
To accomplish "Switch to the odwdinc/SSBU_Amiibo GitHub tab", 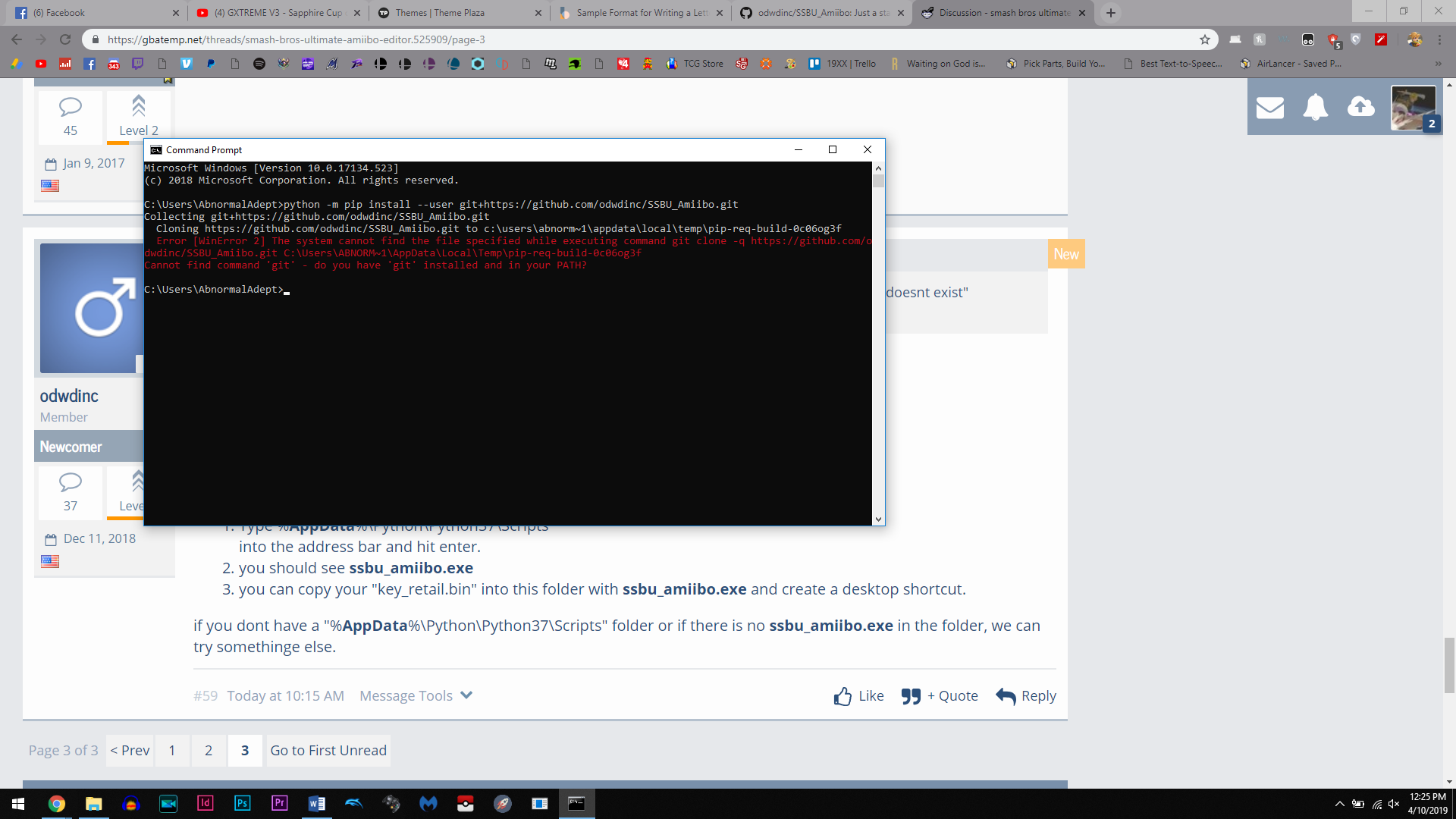I will (821, 13).
